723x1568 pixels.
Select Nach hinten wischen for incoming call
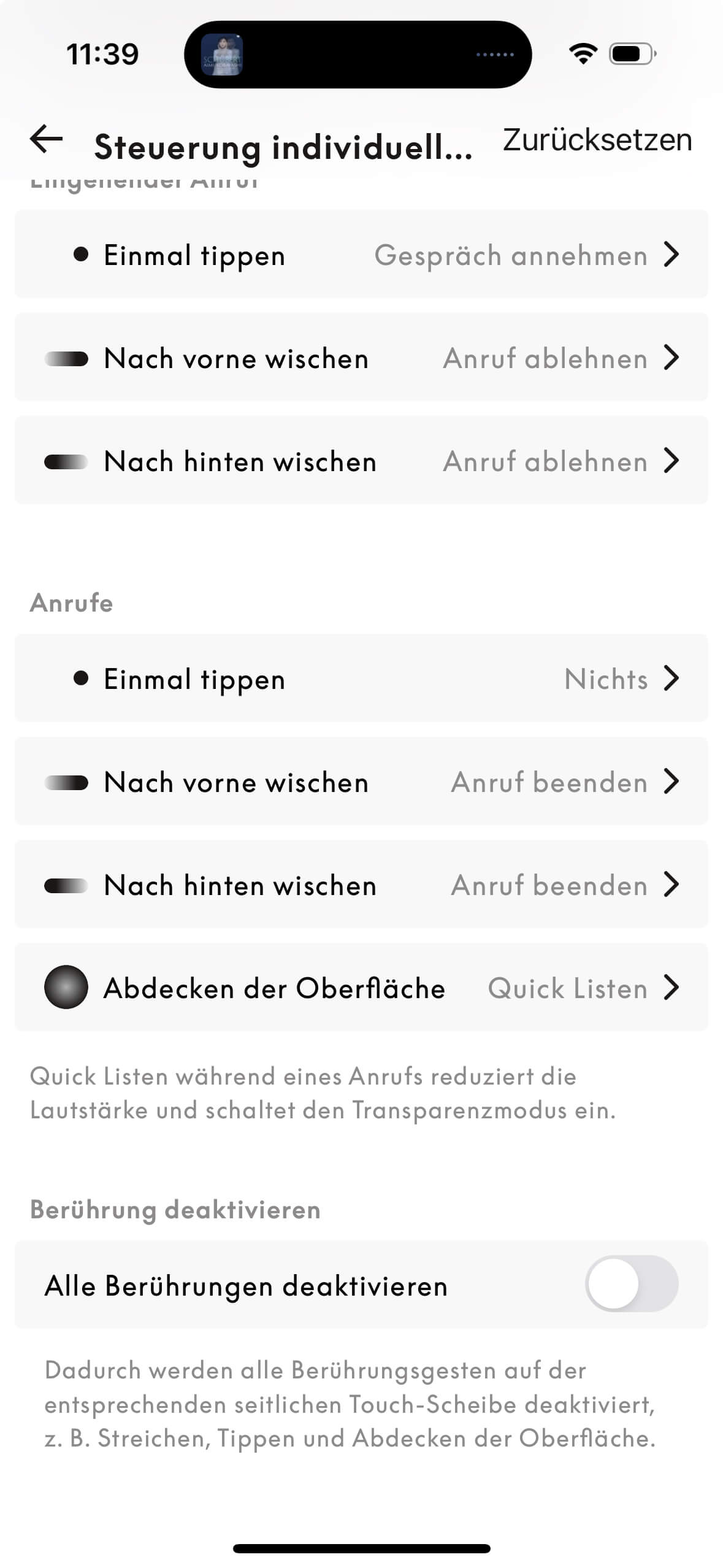point(240,461)
